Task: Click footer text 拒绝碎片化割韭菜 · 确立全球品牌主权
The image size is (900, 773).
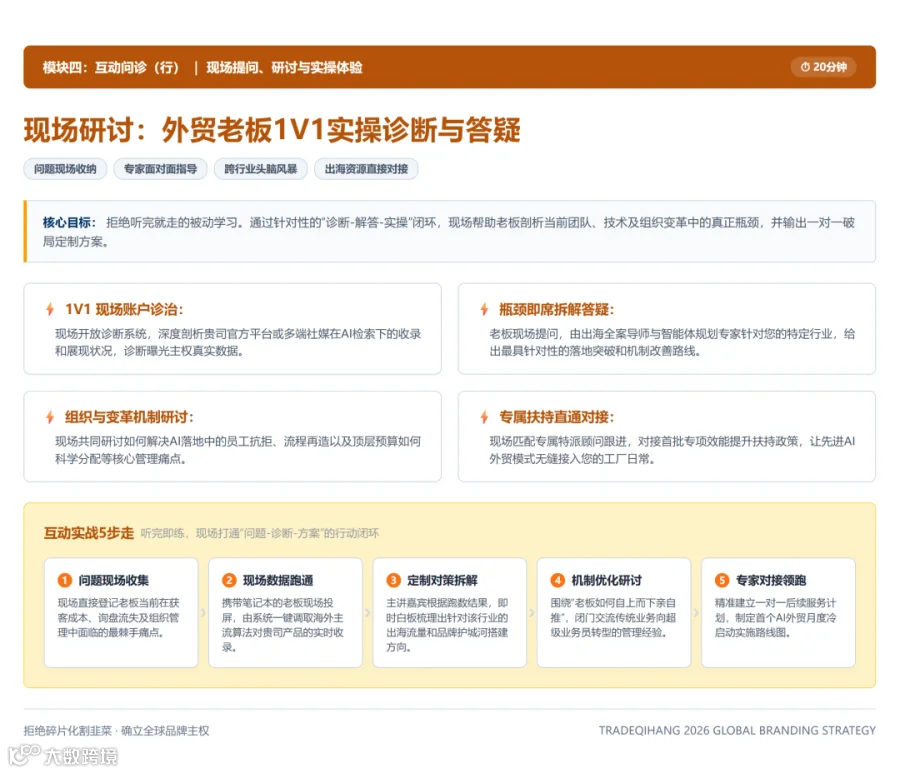Action: click(x=117, y=731)
